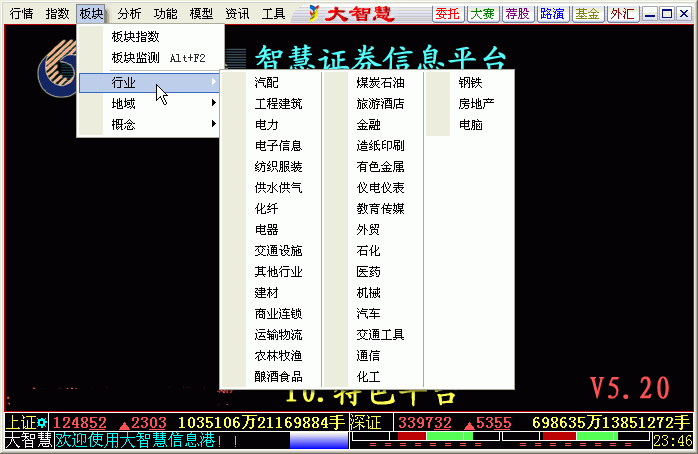Screen dimensions: 698x454
Task: Choose 电脑 industry sector
Action: [x=469, y=125]
